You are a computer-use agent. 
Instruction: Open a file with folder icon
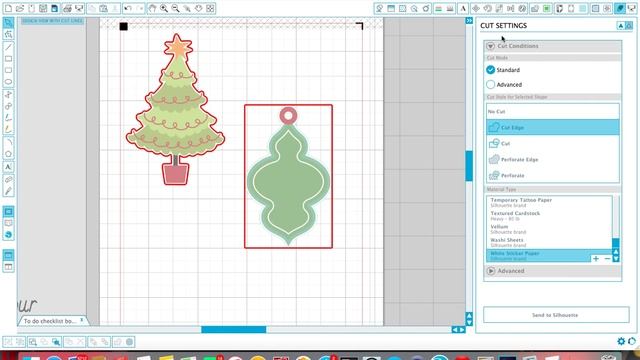20,8
